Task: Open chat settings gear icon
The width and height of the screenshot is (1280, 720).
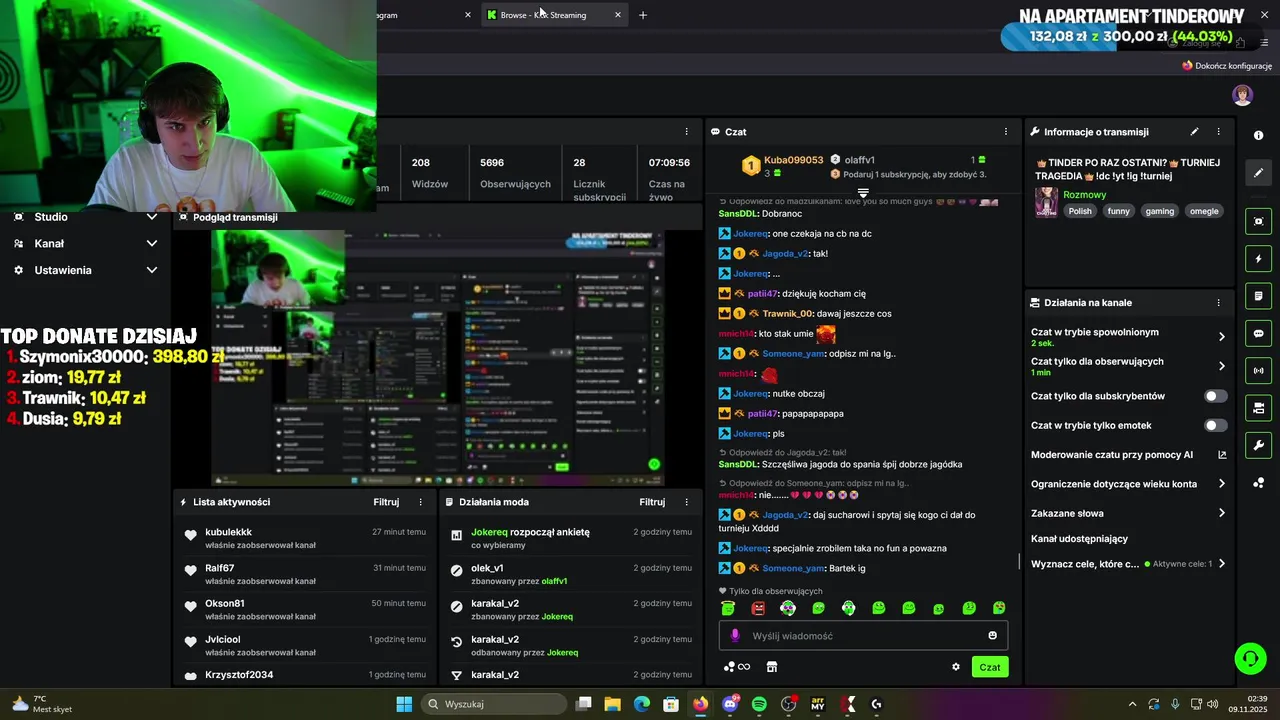Action: 956,667
